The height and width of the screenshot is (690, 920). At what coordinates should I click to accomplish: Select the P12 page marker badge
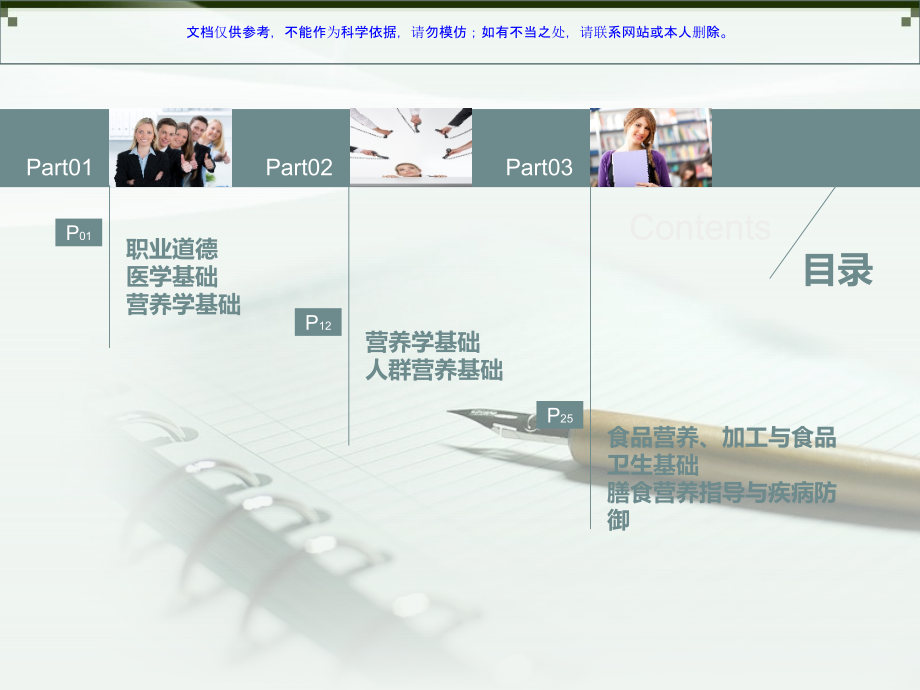tap(318, 321)
